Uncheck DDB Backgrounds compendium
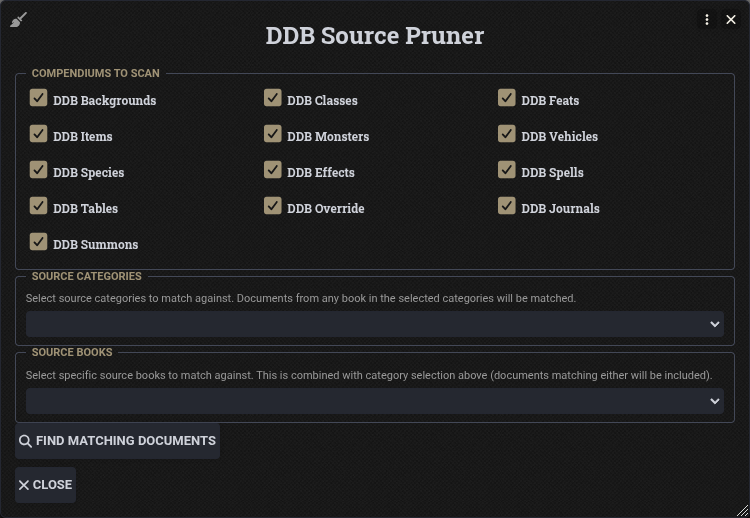 (x=38, y=98)
